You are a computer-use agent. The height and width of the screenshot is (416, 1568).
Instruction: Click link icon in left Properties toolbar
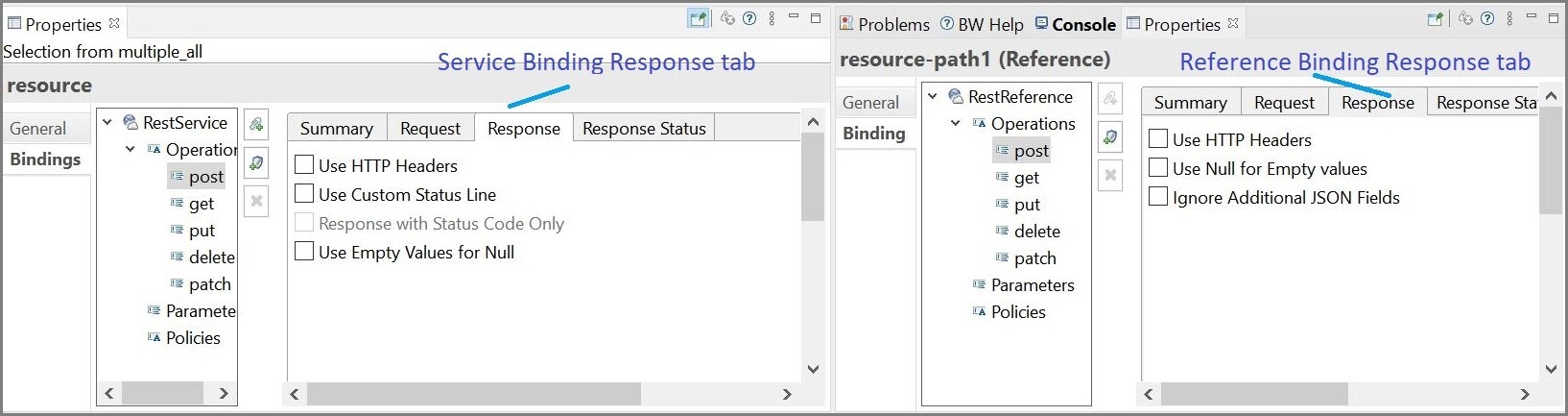click(x=728, y=18)
